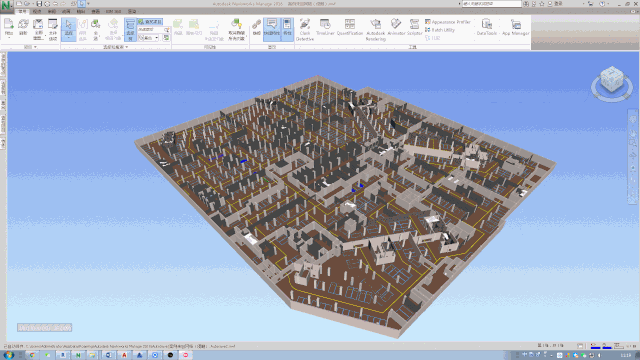Image resolution: width=640 pixels, height=360 pixels.
Task: Open the Navisworks application menu button
Action: pos(6,7)
